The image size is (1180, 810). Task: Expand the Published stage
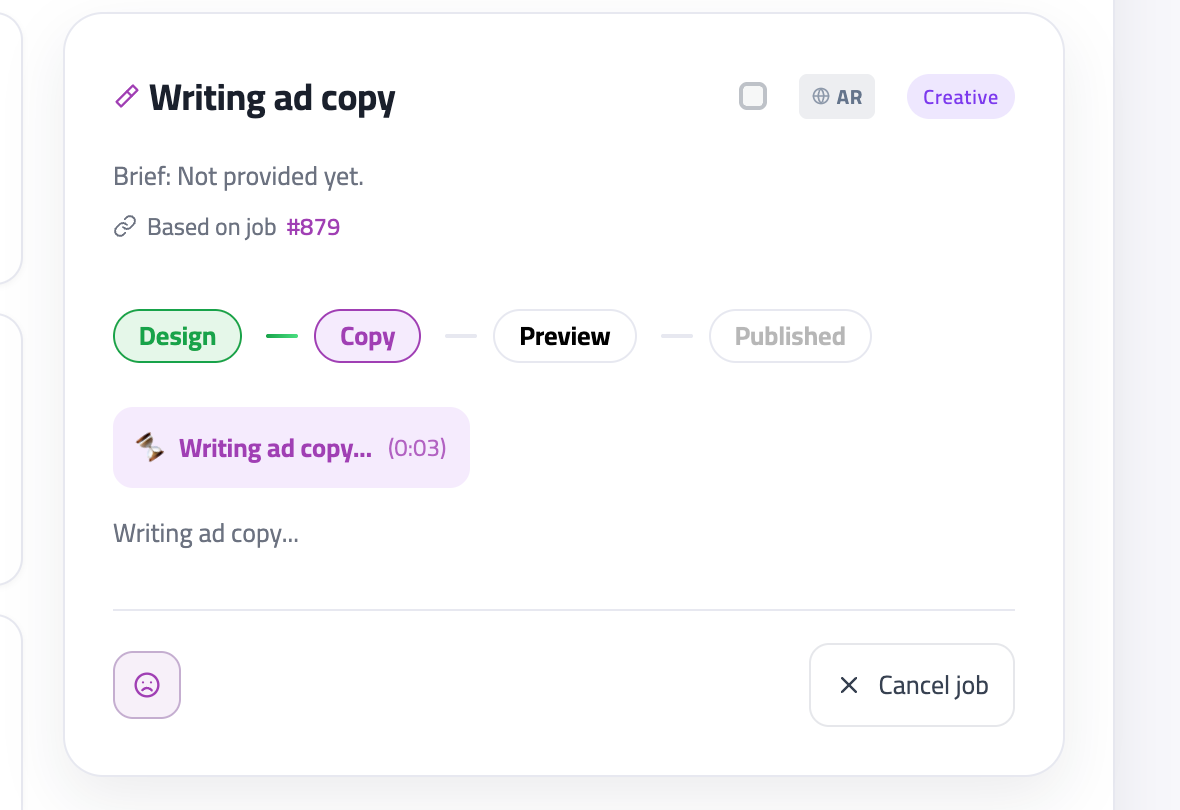point(790,336)
